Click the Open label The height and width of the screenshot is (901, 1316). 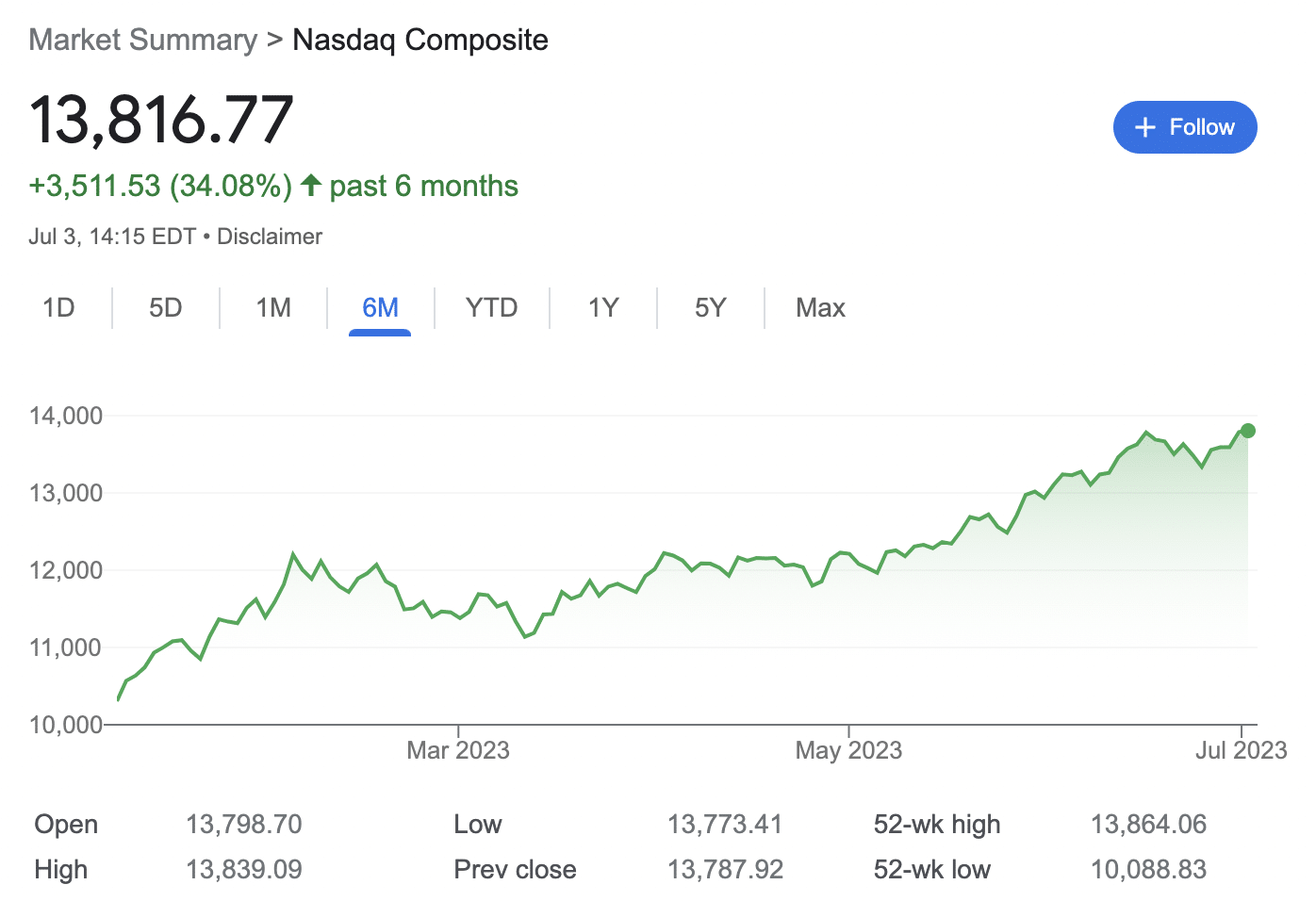pyautogui.click(x=66, y=825)
